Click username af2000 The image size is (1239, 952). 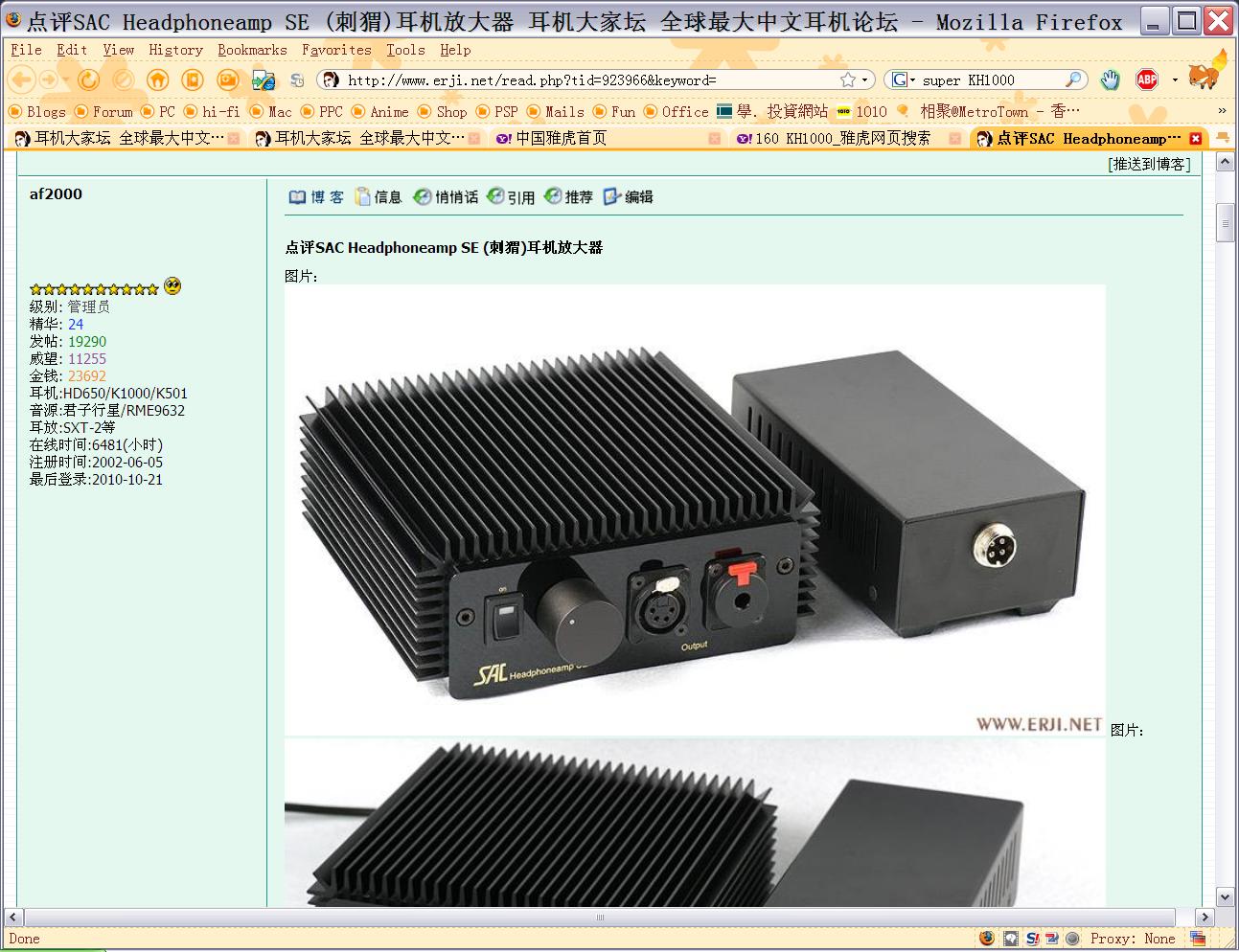tap(56, 194)
